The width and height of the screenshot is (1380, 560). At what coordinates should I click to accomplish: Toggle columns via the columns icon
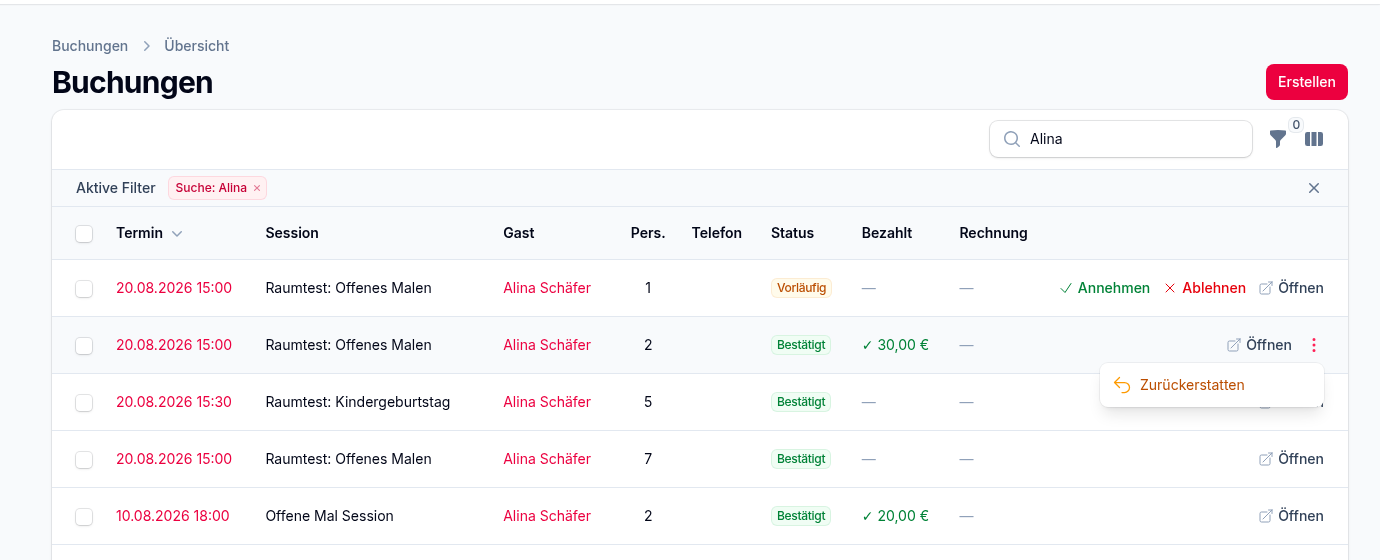pos(1314,139)
